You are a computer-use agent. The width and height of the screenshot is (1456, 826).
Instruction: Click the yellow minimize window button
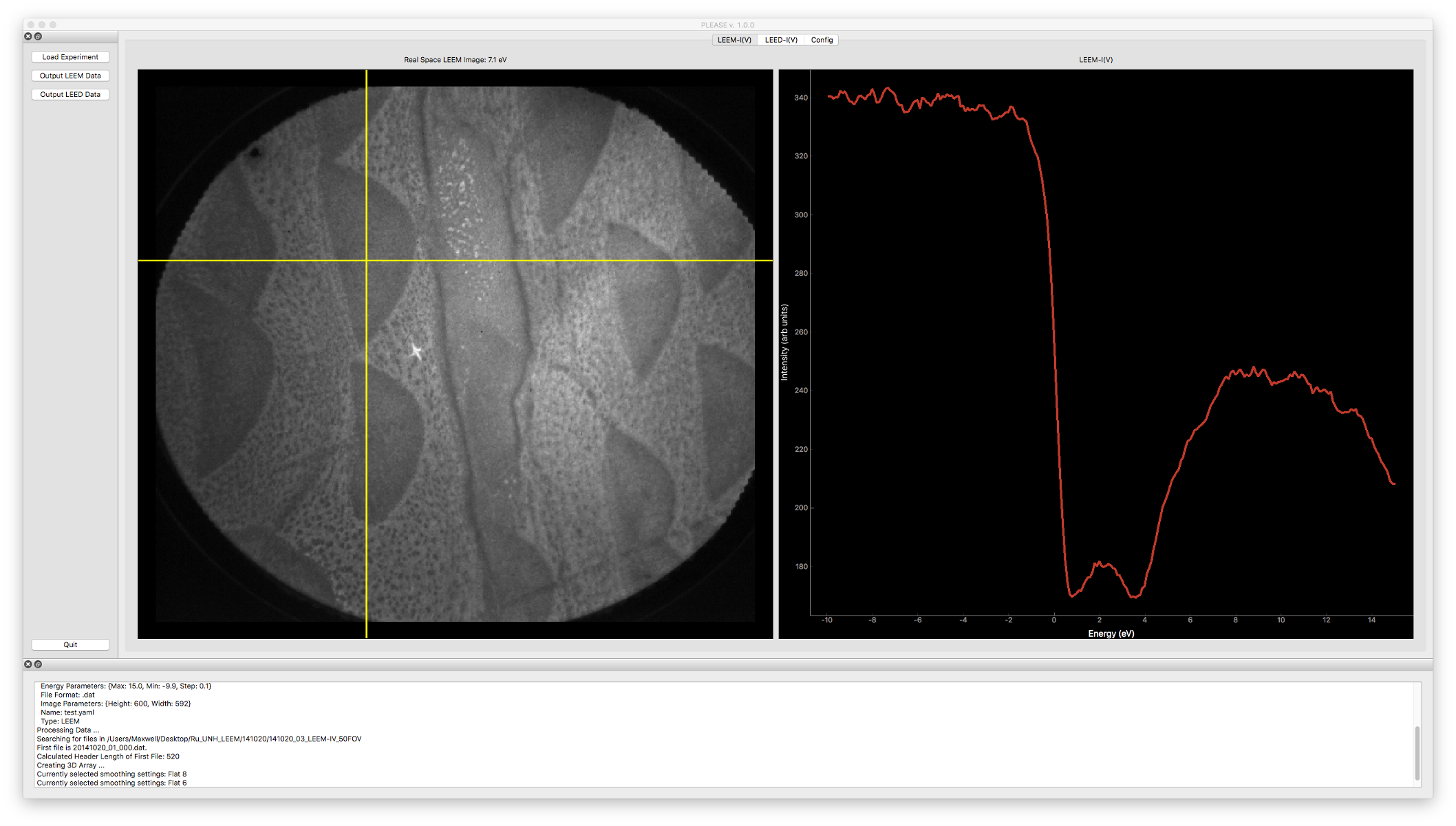pyautogui.click(x=42, y=25)
